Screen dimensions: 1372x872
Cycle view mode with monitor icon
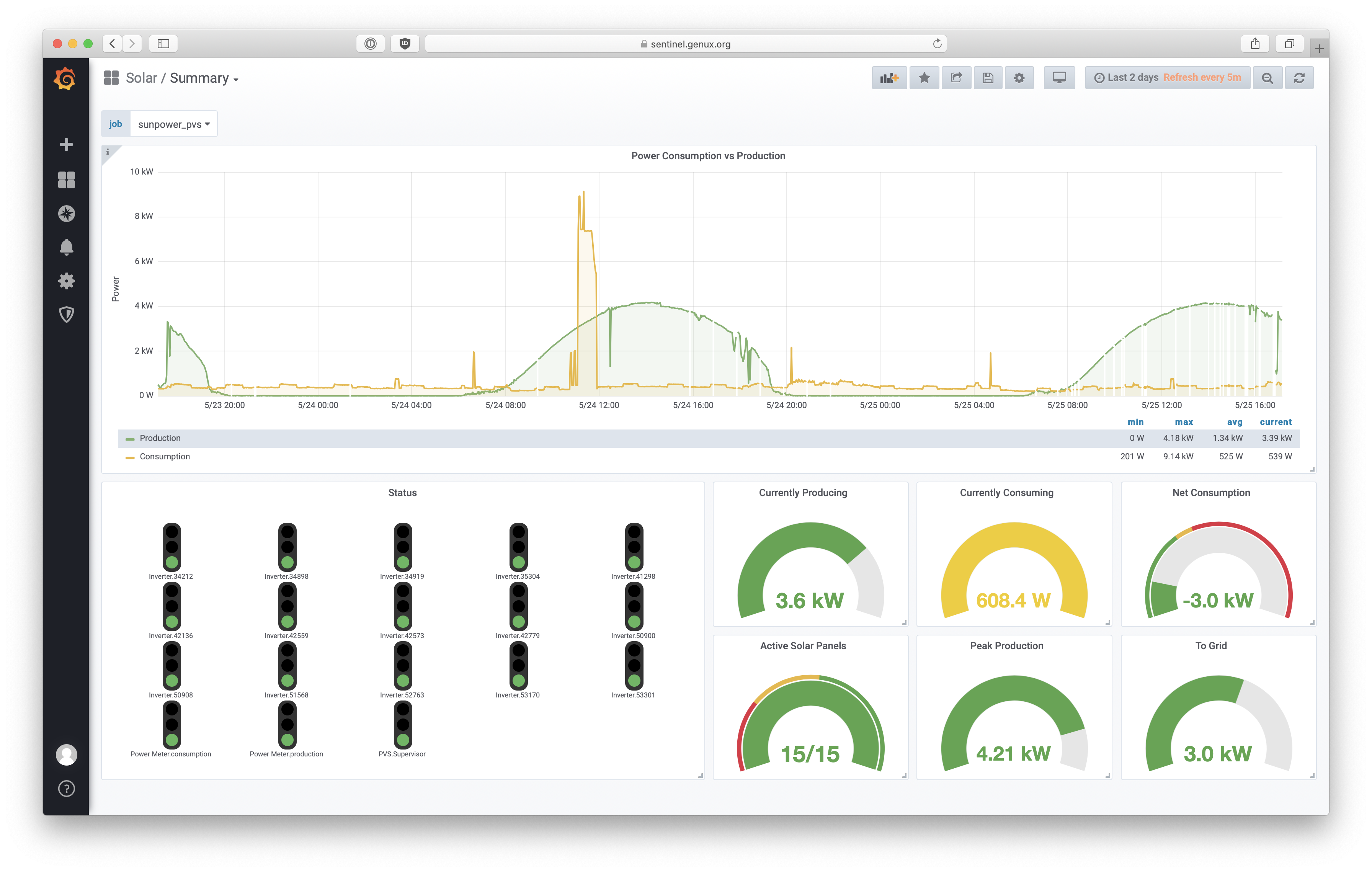click(x=1059, y=78)
